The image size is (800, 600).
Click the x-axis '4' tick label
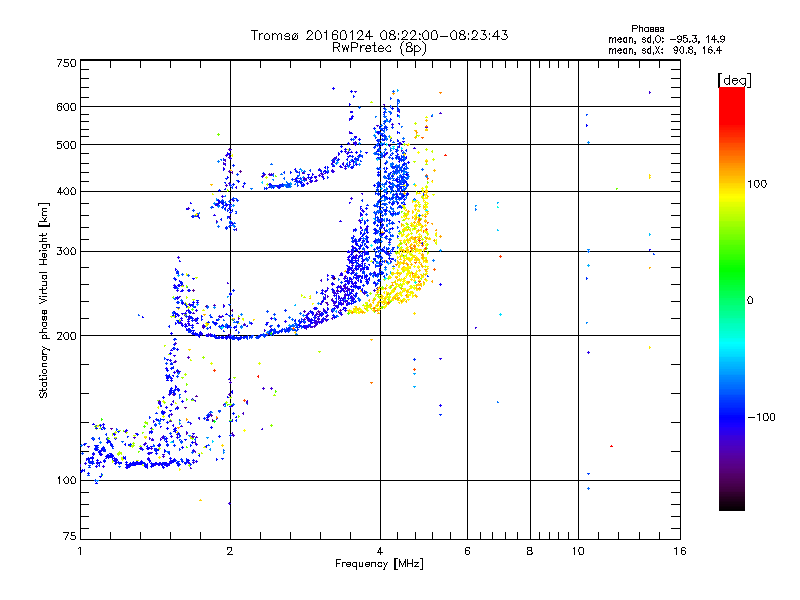click(380, 551)
